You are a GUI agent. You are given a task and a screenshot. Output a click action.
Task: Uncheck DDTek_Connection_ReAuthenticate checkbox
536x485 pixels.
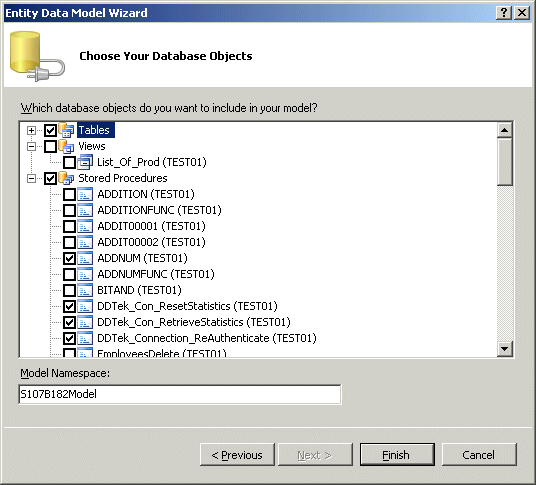tap(69, 339)
